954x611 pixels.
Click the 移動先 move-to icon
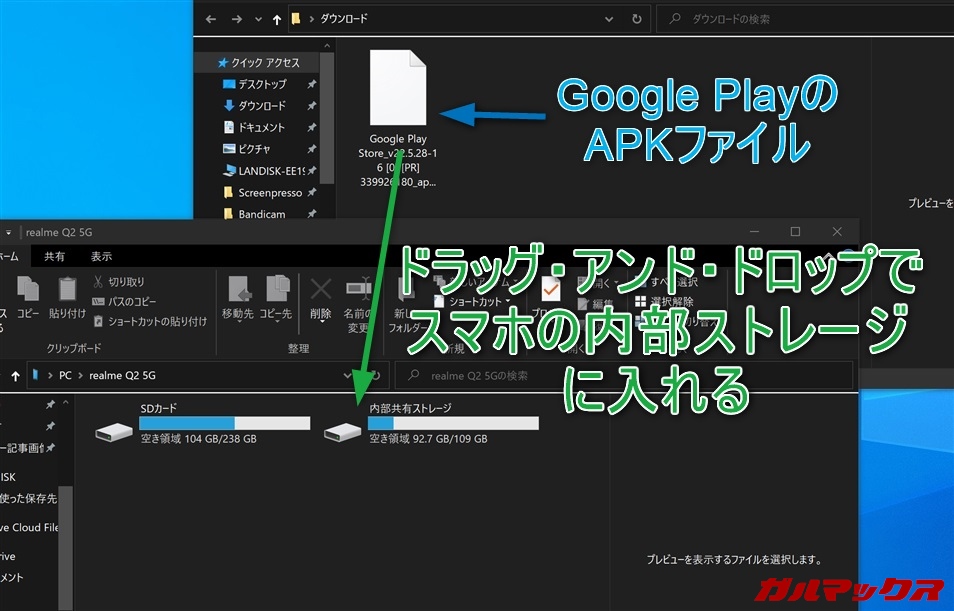click(237, 299)
